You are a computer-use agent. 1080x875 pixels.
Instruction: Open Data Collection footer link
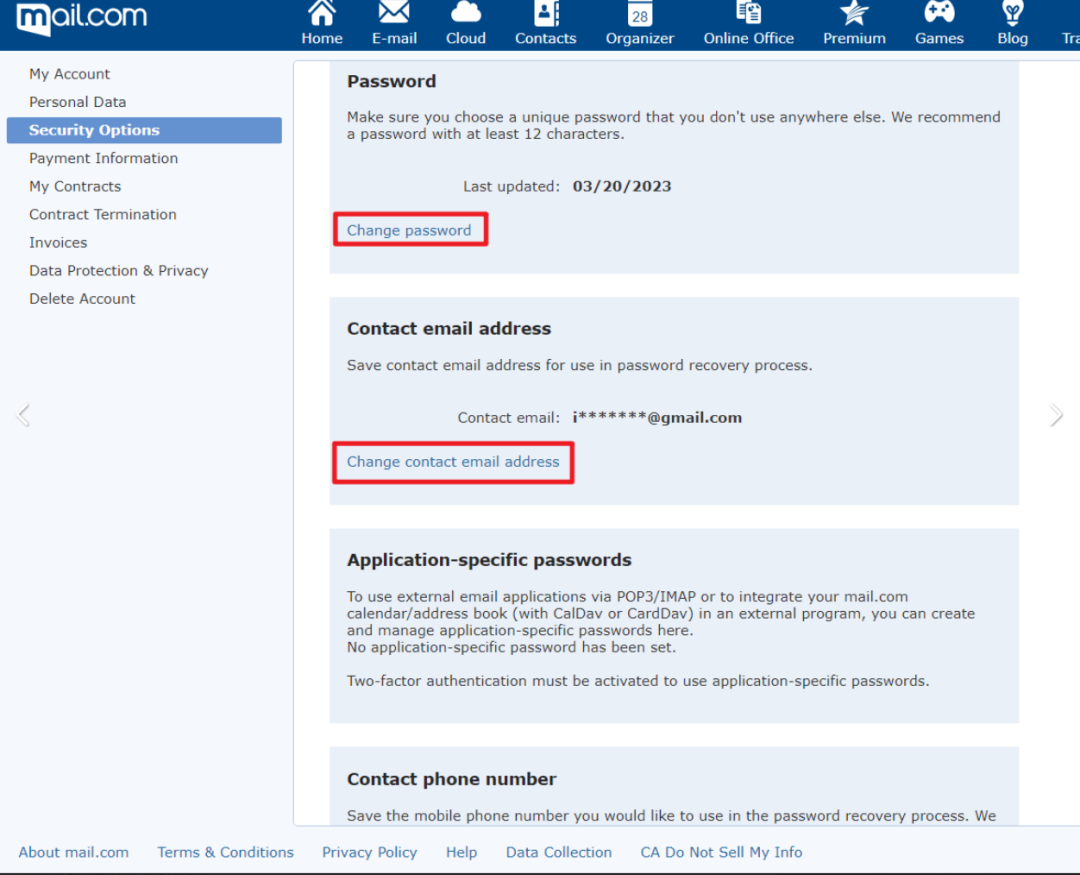(559, 852)
